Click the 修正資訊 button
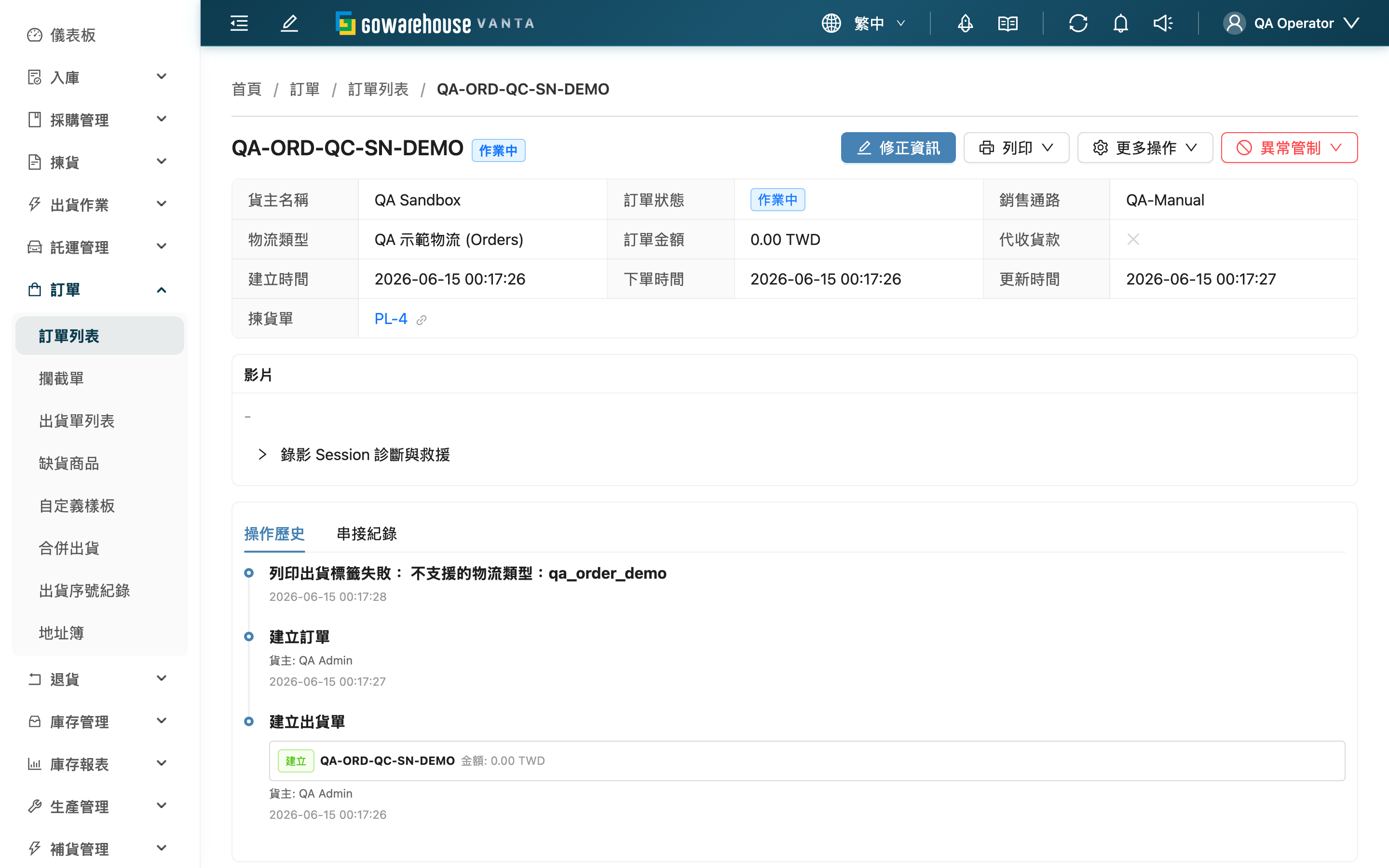 point(898,148)
